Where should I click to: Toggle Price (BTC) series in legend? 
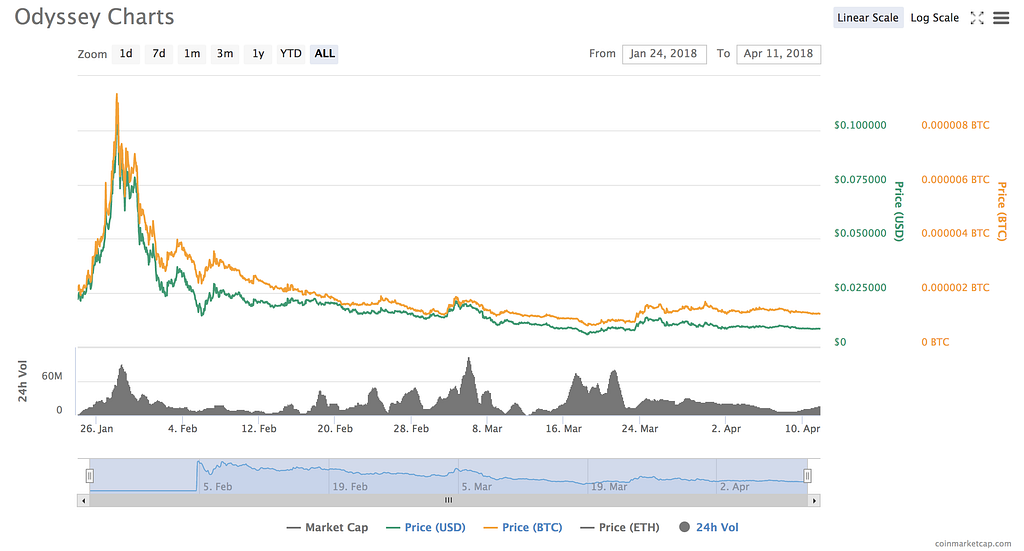pyautogui.click(x=523, y=527)
